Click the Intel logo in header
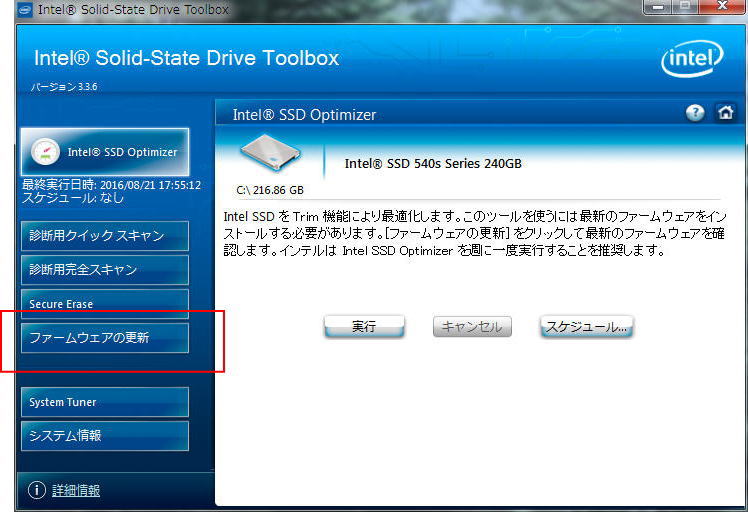Screen dimensions: 748x512 tap(692, 59)
